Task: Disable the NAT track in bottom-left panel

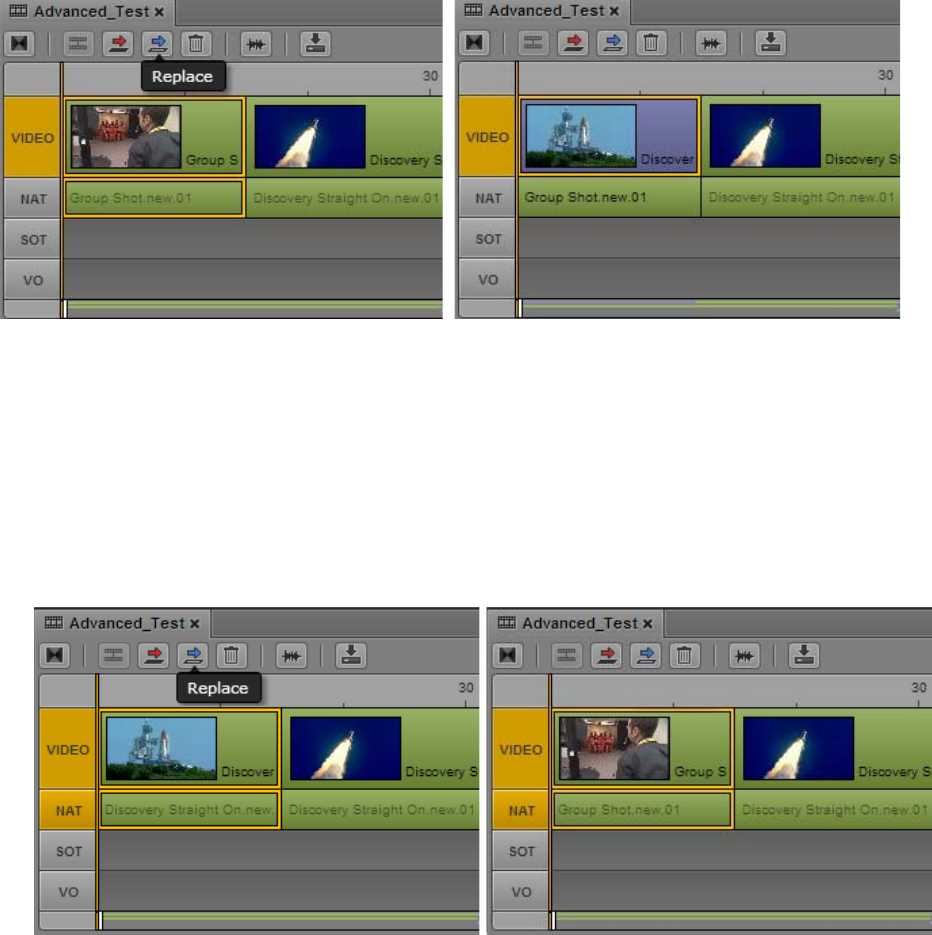Action: [x=68, y=810]
